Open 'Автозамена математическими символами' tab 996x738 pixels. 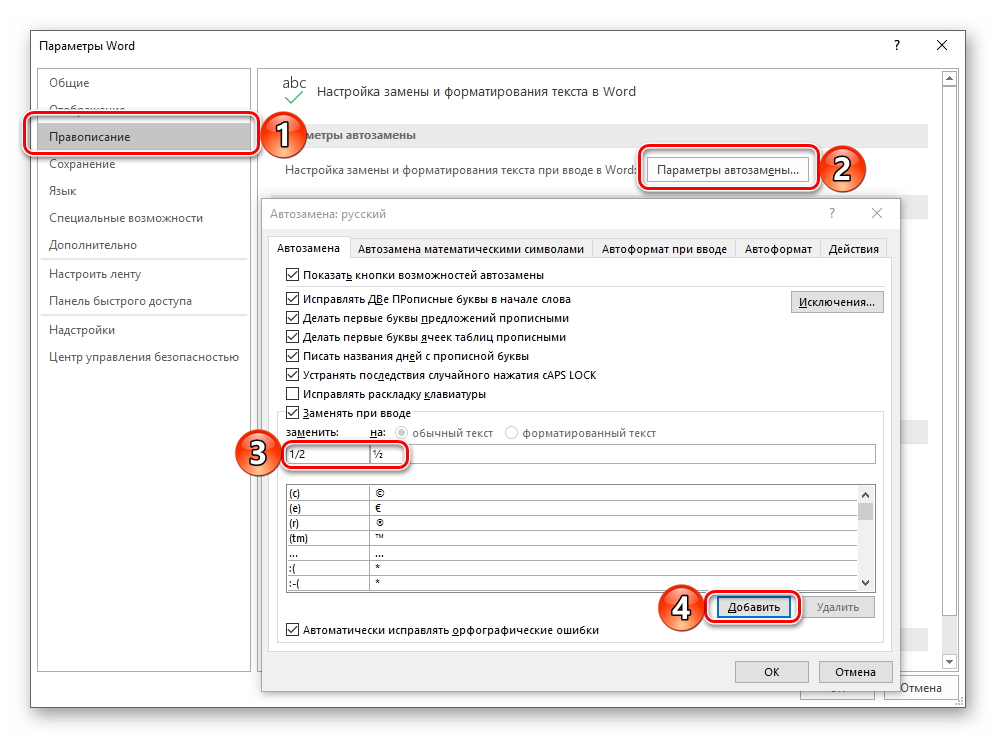tap(470, 249)
